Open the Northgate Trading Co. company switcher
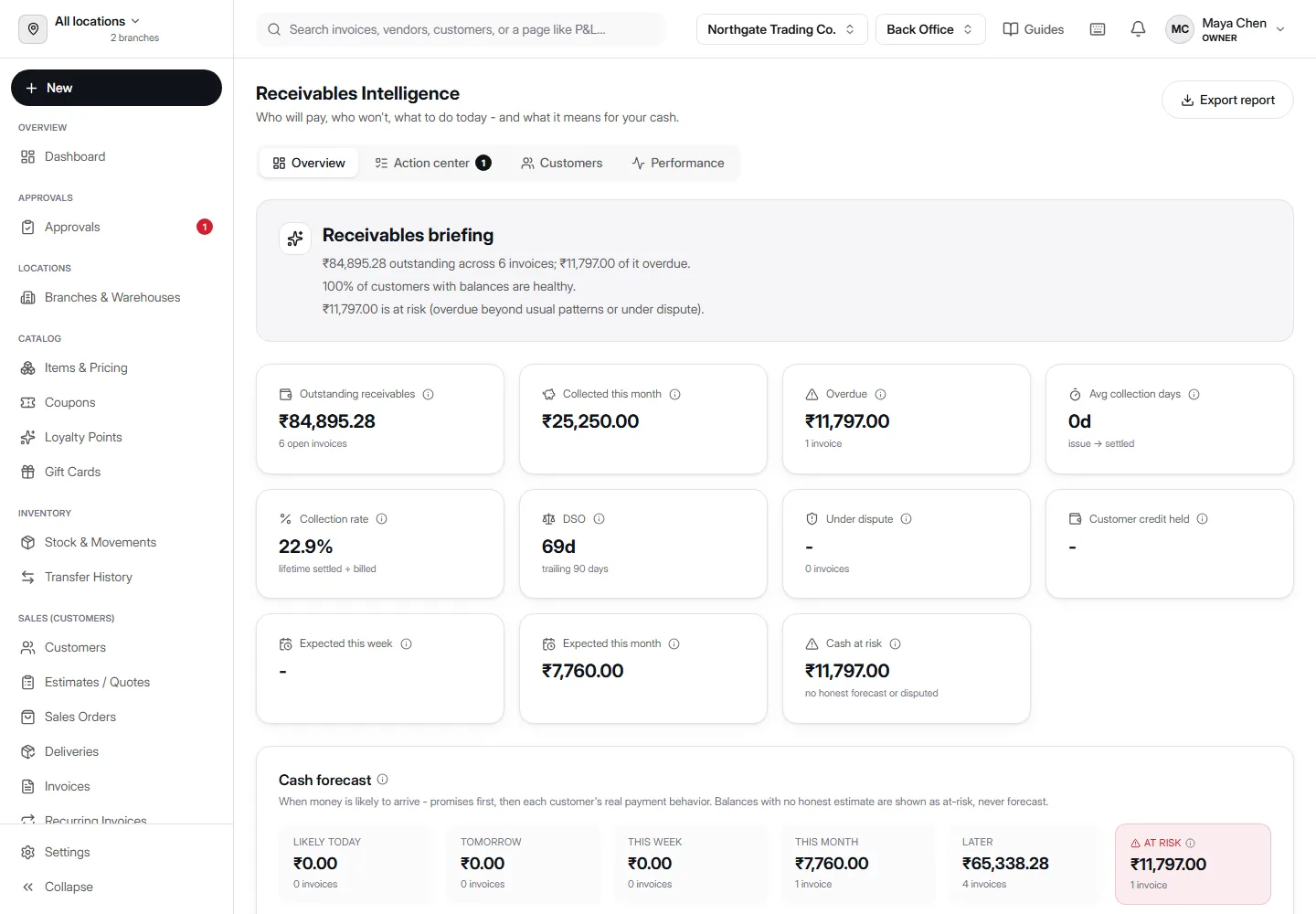This screenshot has height=914, width=1316. pyautogui.click(x=781, y=29)
